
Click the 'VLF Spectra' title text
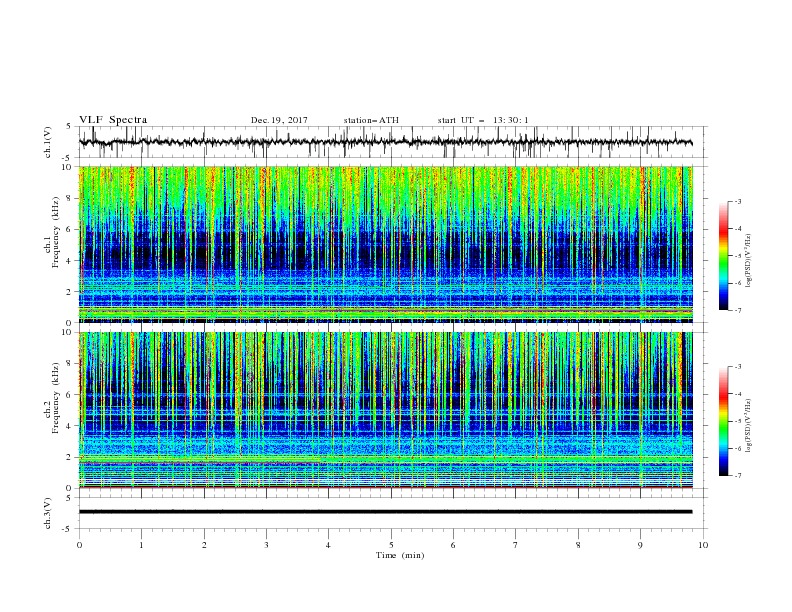tap(113, 120)
